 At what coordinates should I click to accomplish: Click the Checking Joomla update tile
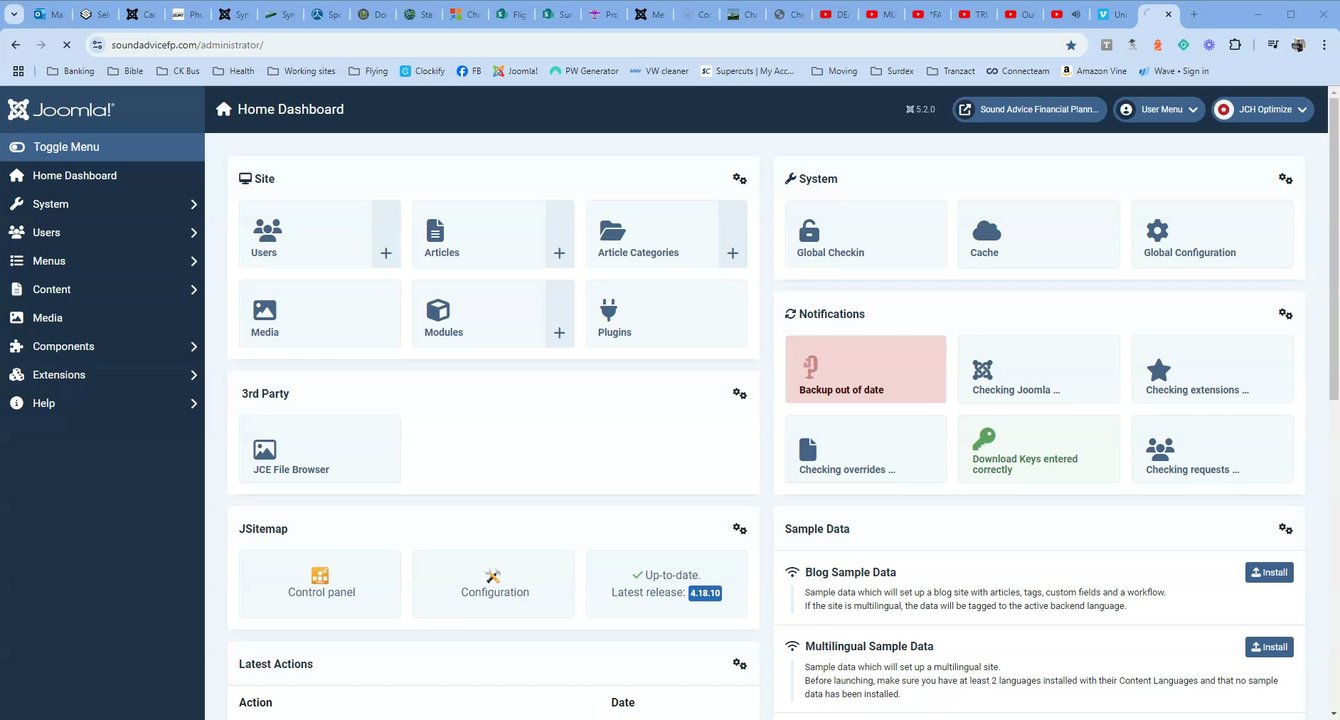click(x=1039, y=369)
